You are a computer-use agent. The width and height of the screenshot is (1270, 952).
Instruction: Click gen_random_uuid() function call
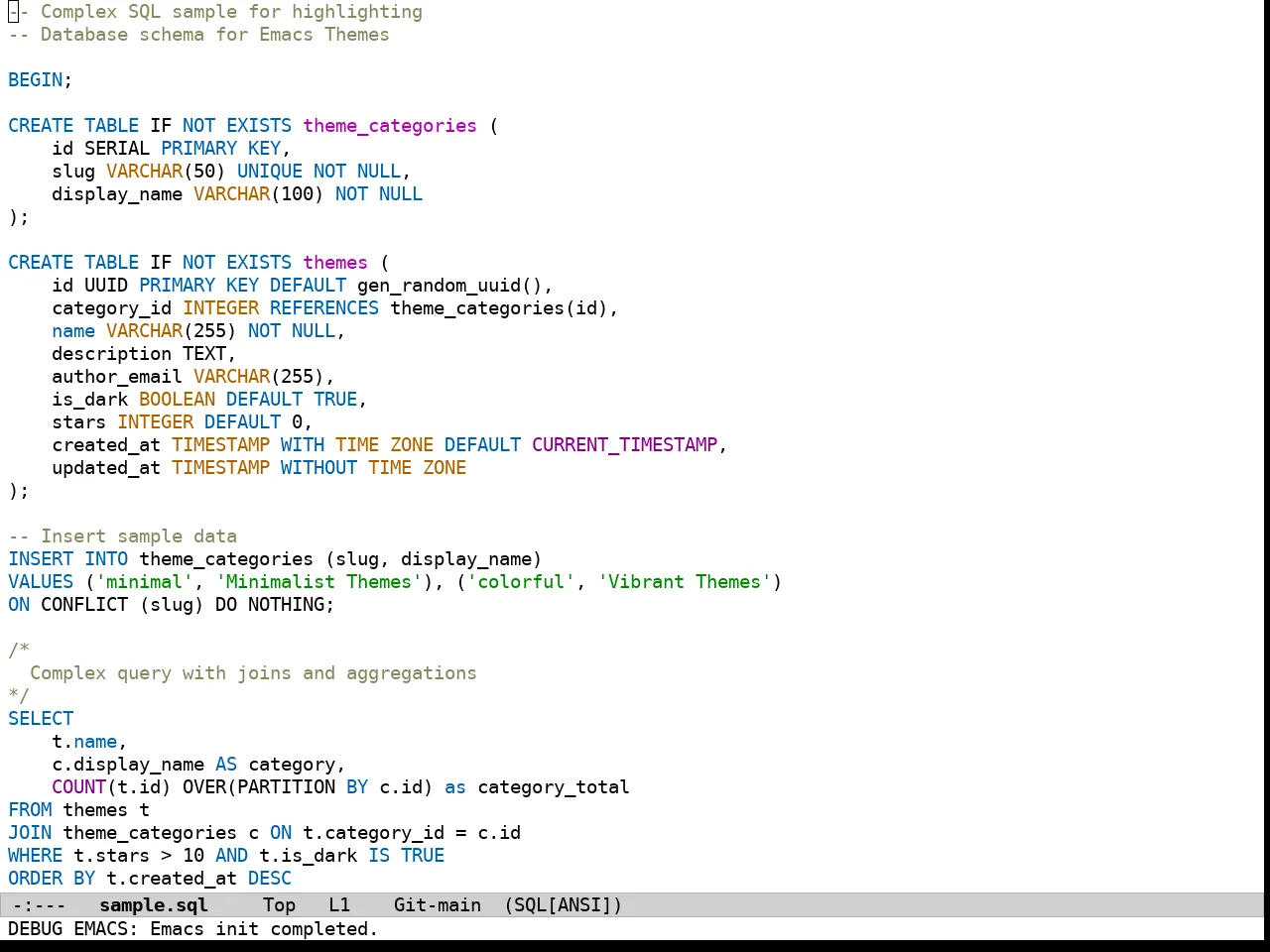coord(449,285)
